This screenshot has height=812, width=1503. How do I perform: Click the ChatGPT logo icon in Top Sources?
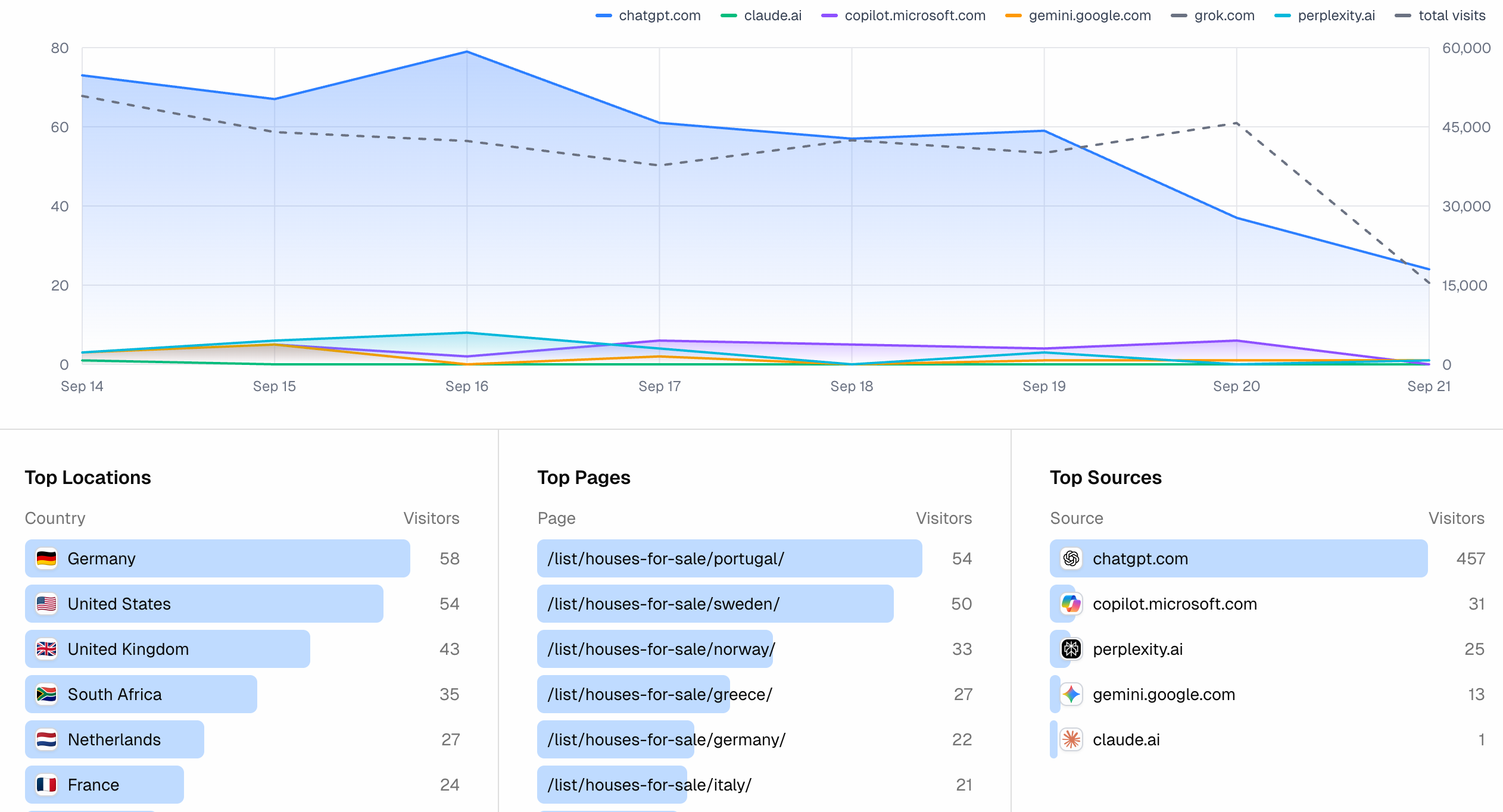(x=1071, y=558)
